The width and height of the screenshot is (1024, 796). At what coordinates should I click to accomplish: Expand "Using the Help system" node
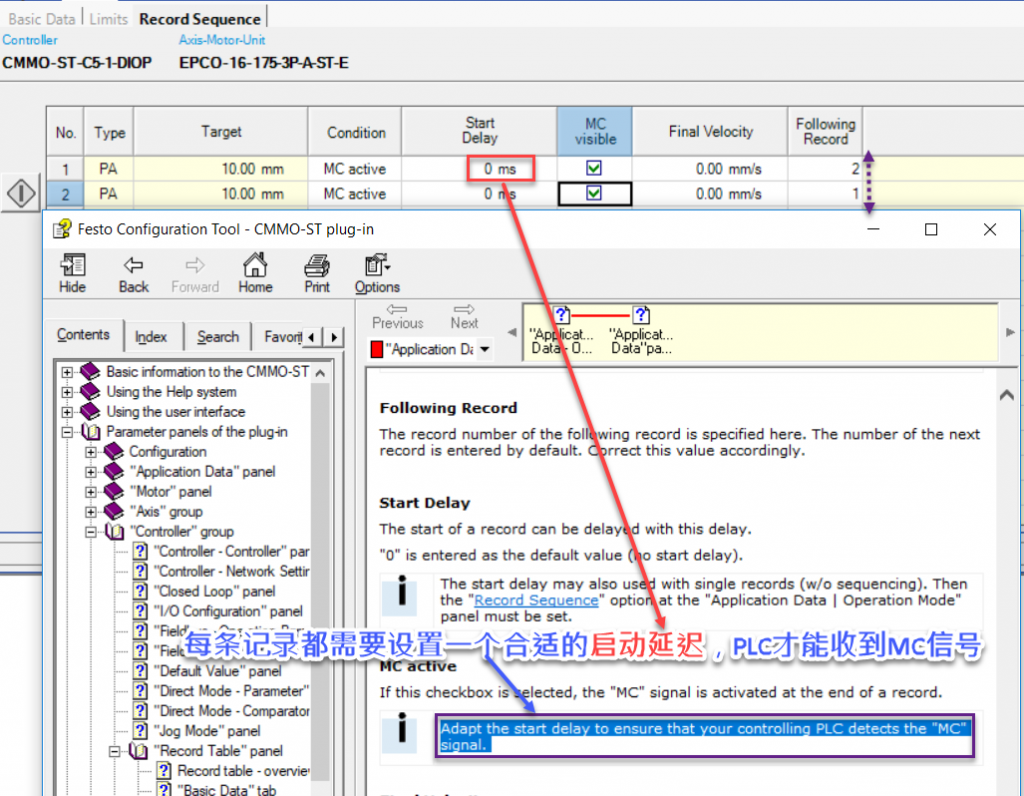tap(67, 392)
